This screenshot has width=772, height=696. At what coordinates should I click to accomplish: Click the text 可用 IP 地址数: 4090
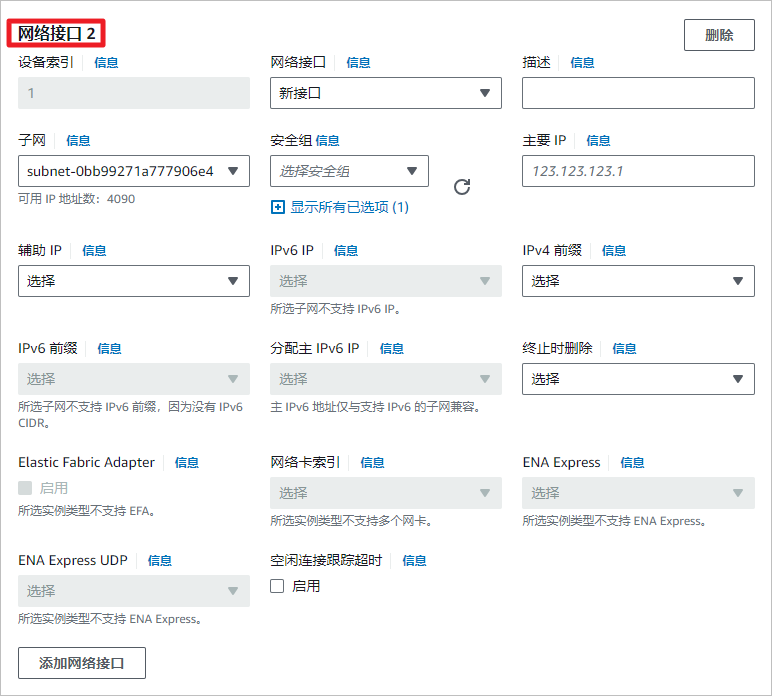coord(76,199)
